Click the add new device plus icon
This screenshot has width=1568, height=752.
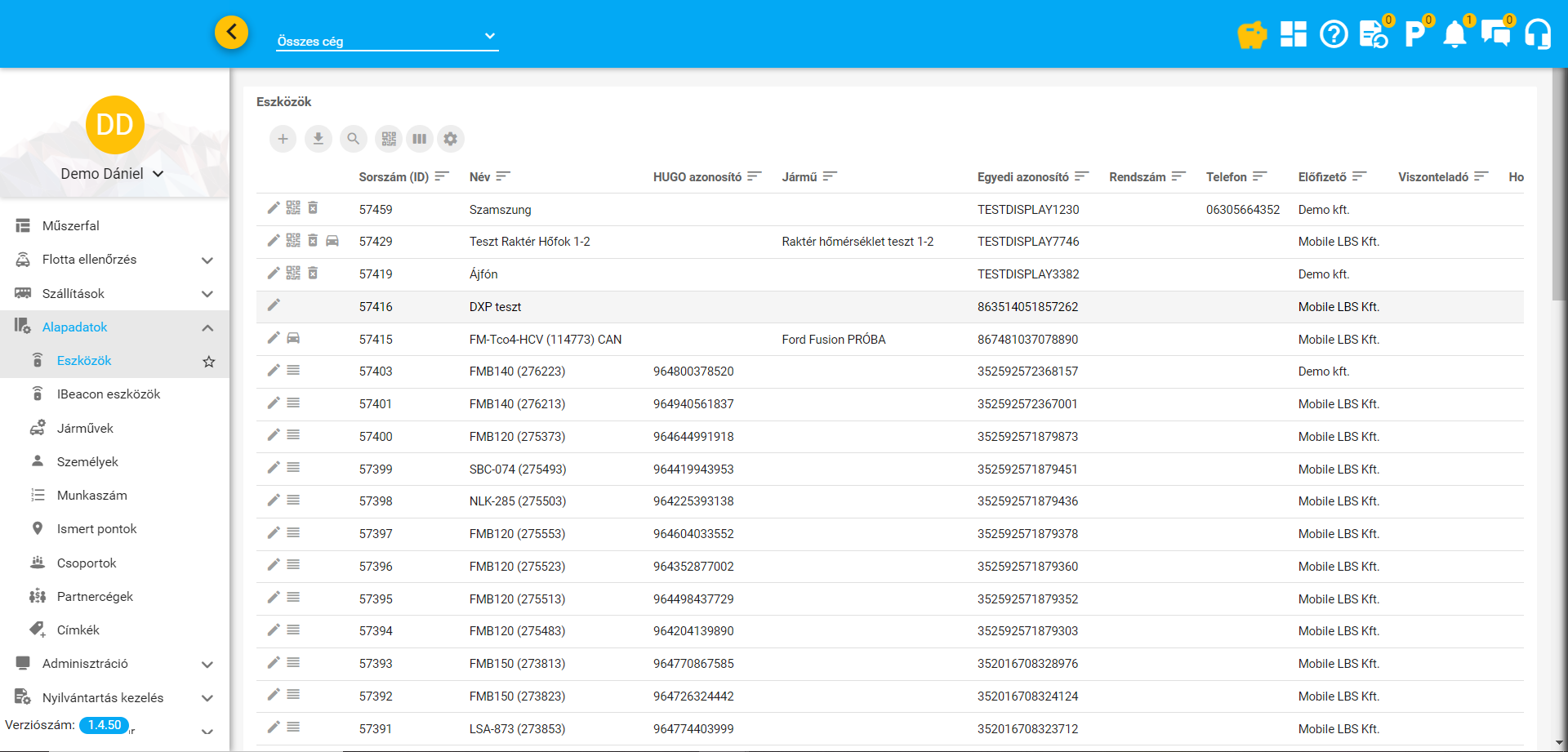tap(283, 139)
